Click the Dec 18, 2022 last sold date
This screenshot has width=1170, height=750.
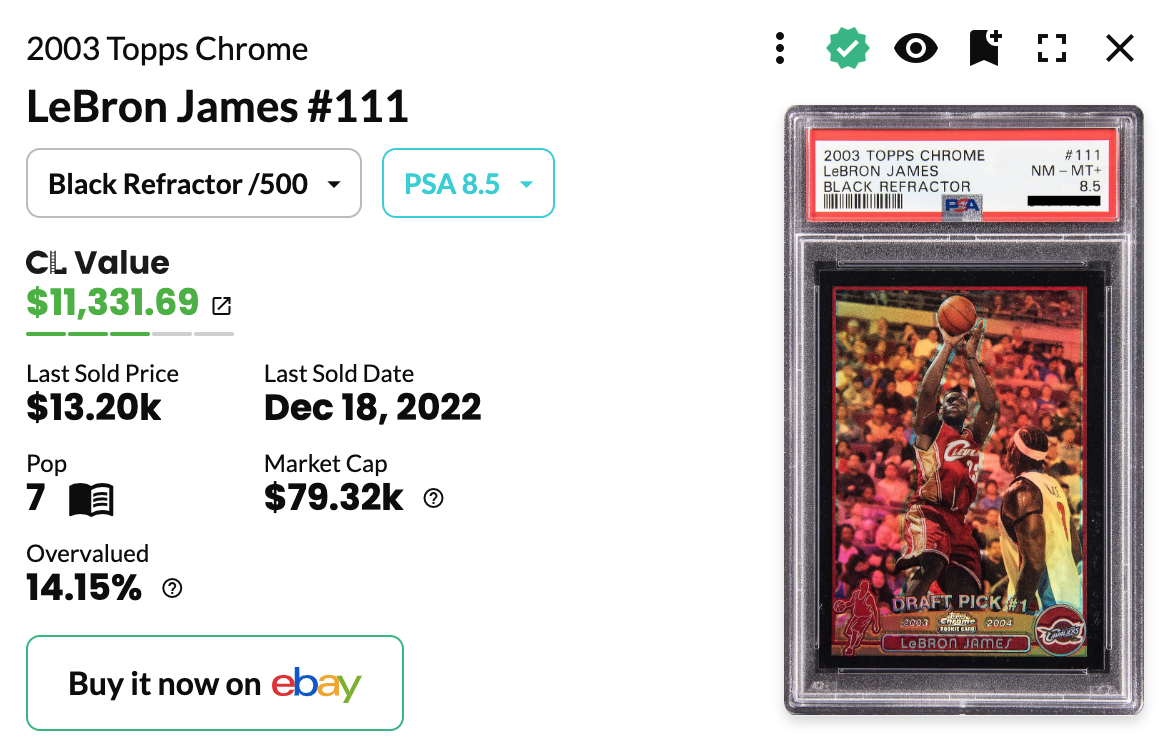(x=373, y=407)
